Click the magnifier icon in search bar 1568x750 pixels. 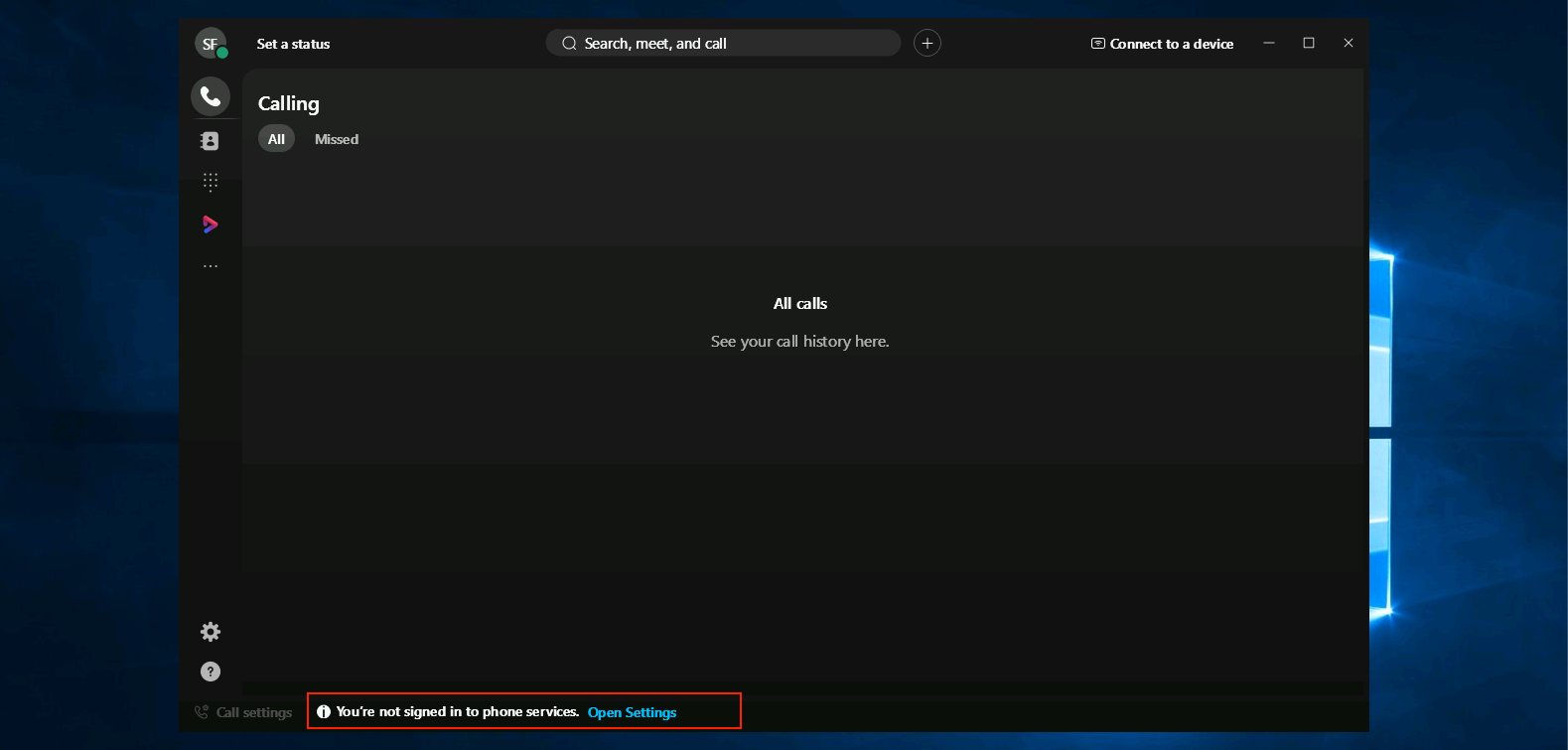(x=569, y=44)
